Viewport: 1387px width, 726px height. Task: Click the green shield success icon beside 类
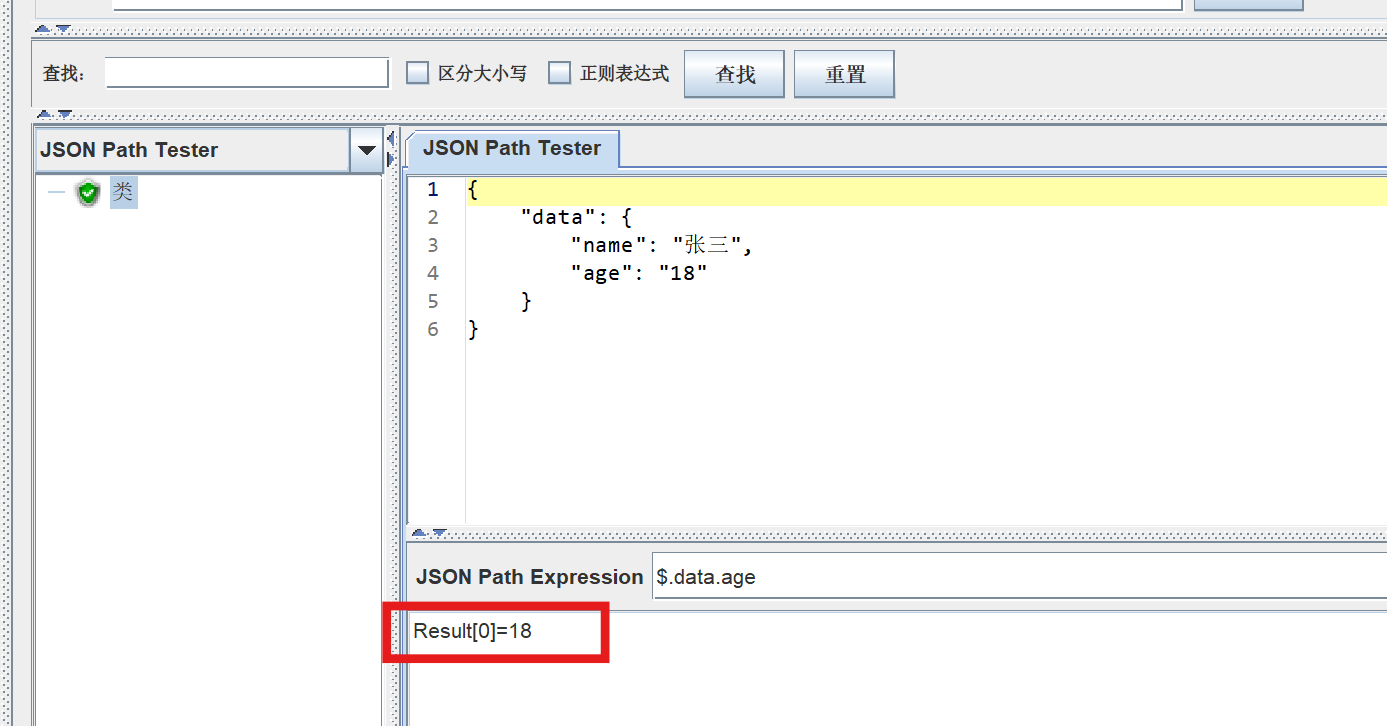(x=88, y=192)
